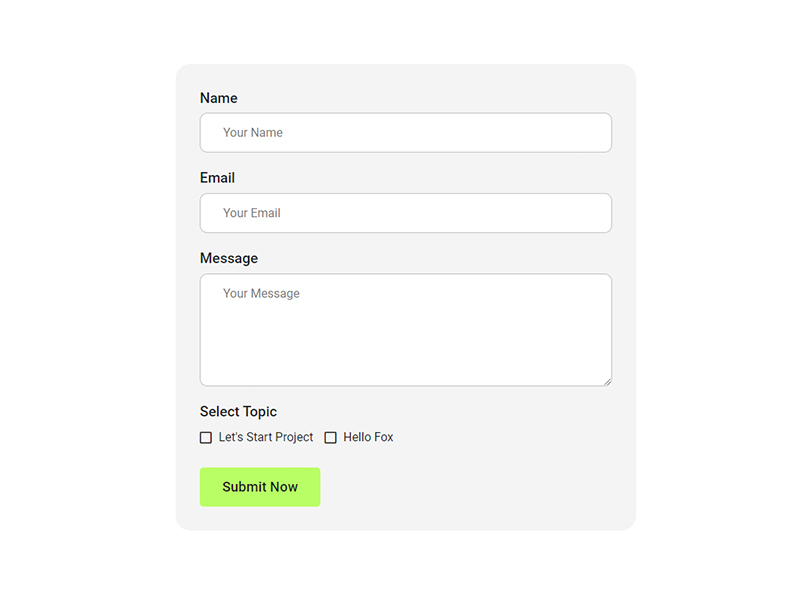The height and width of the screenshot is (600, 800).
Task: Enable the Hello Fox checkbox
Action: [331, 438]
